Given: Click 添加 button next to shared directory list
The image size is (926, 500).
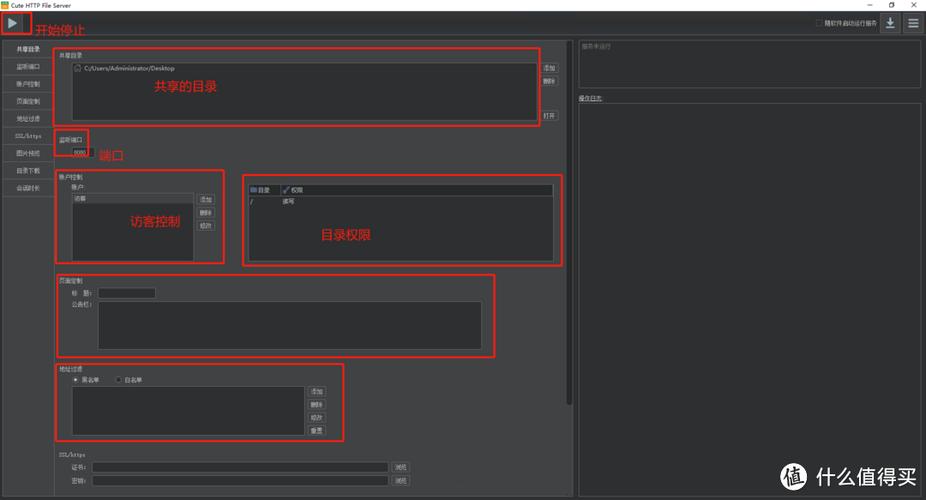Looking at the screenshot, I should coord(549,68).
